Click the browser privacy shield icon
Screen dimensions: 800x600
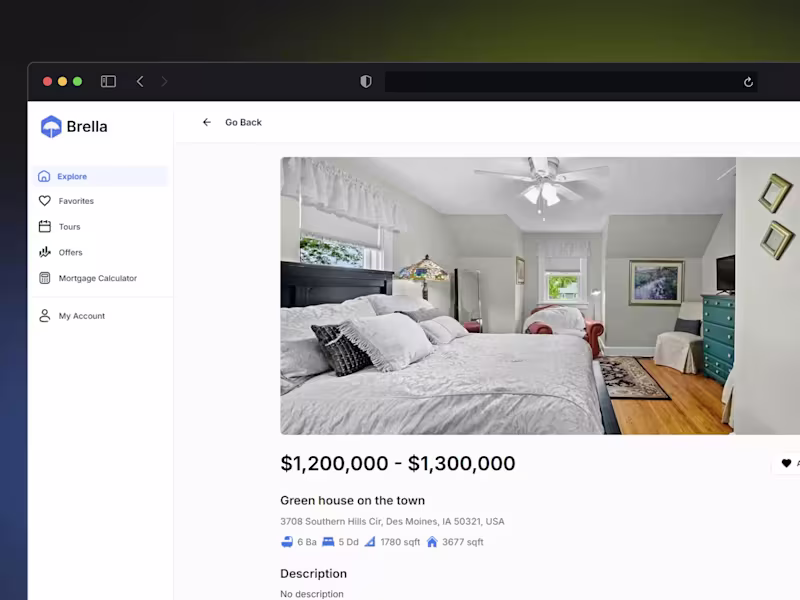tap(365, 81)
